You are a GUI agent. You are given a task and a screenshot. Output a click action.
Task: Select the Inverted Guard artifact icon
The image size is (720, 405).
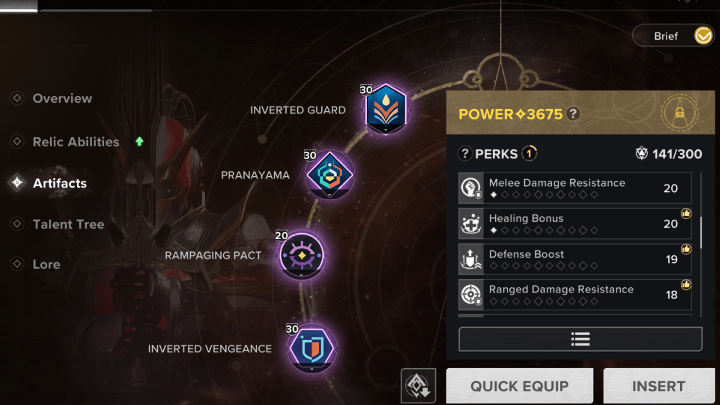click(x=386, y=110)
